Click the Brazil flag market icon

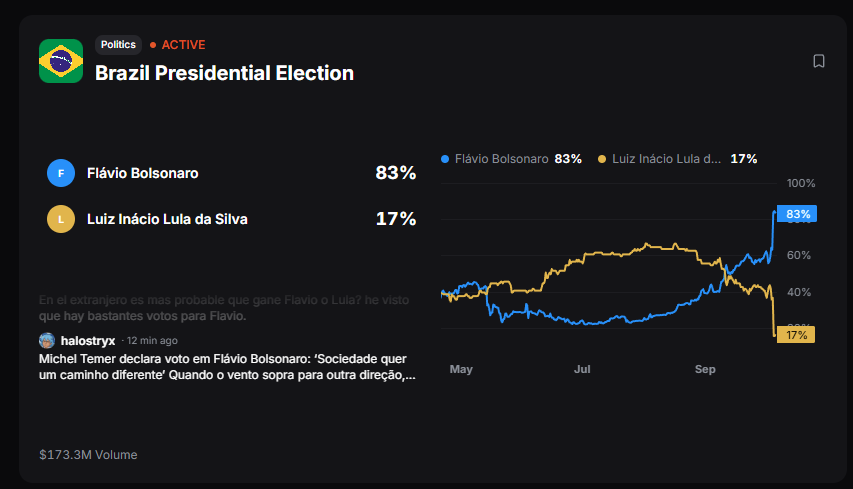(61, 61)
